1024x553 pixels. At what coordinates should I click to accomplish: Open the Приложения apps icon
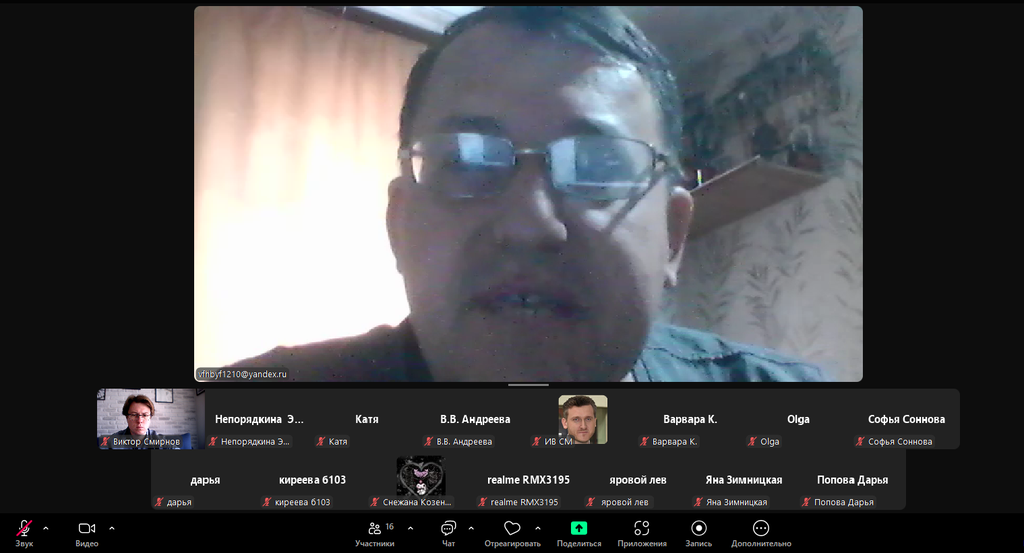click(x=641, y=531)
